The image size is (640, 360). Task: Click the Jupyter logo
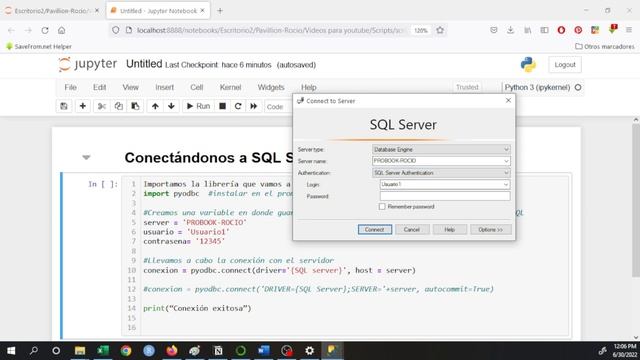point(88,64)
